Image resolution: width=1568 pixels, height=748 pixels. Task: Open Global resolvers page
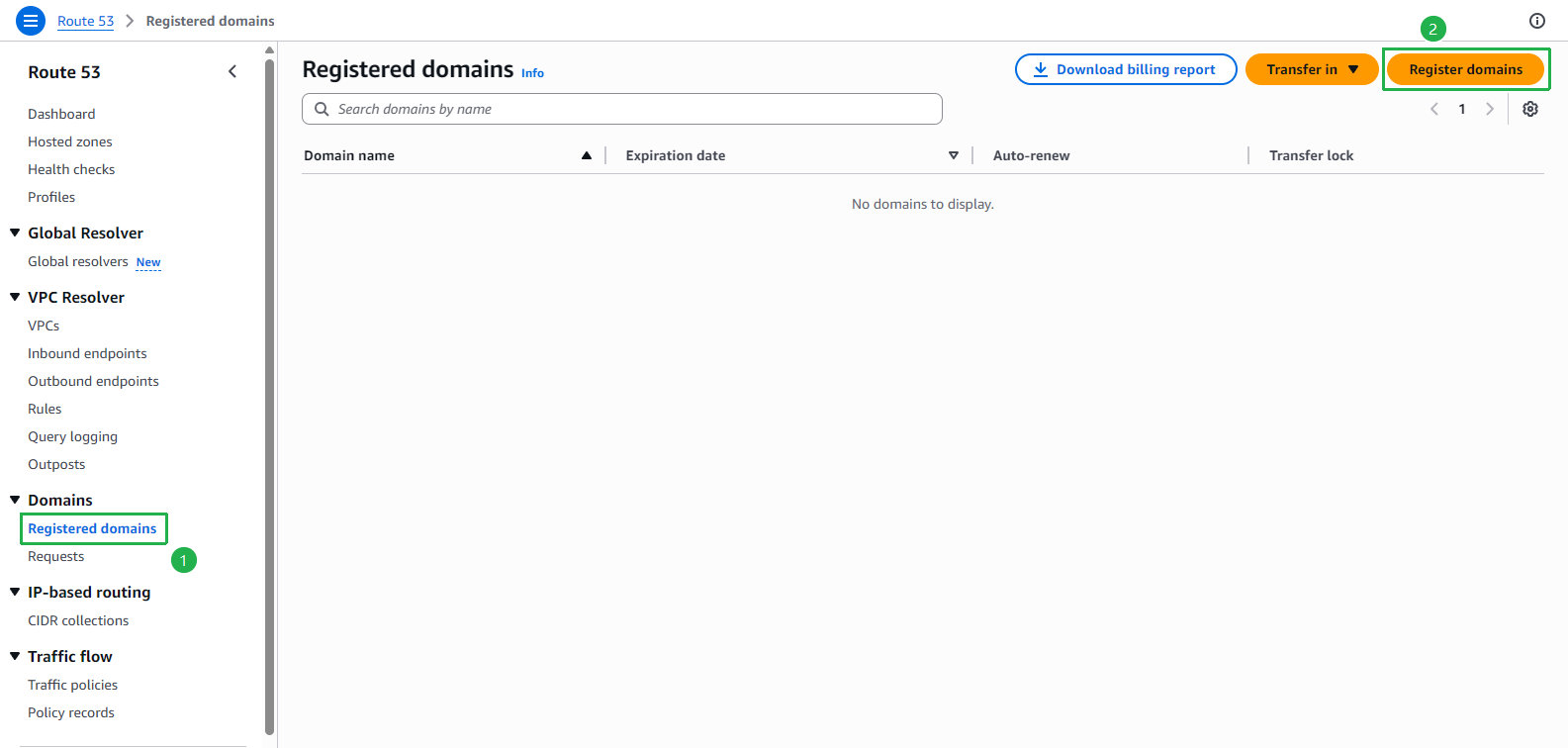click(x=78, y=261)
